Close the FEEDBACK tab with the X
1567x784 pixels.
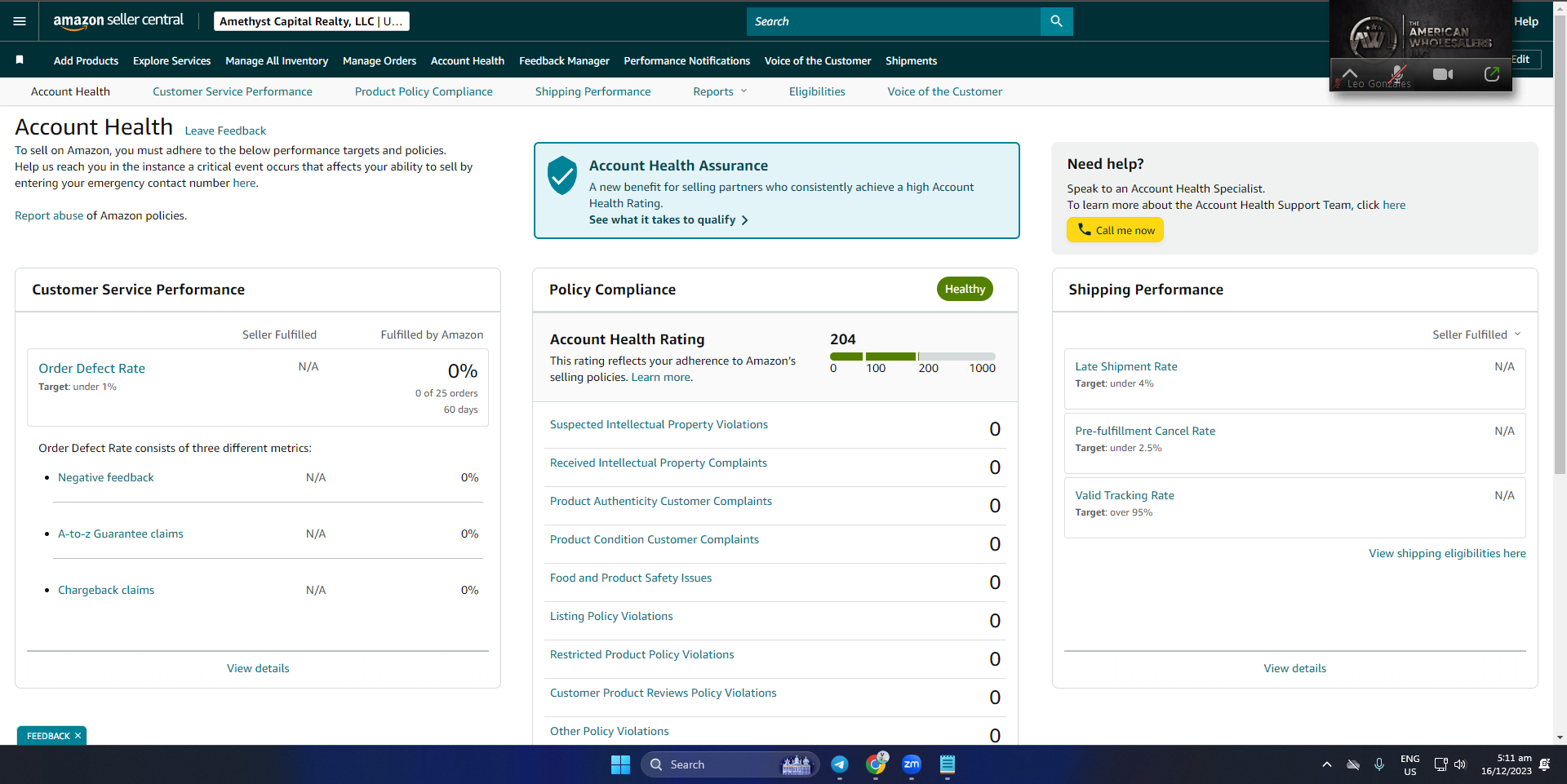point(78,736)
